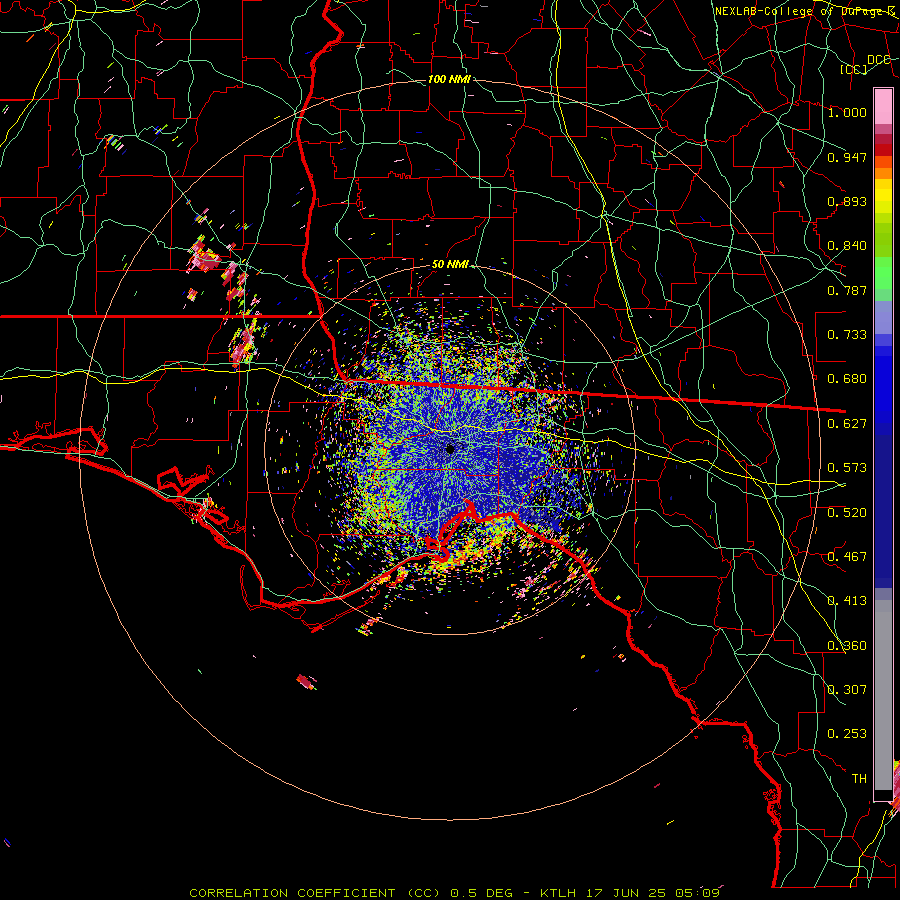Click the 0.413 colorbar value label
Screen dimensions: 900x900
847,601
